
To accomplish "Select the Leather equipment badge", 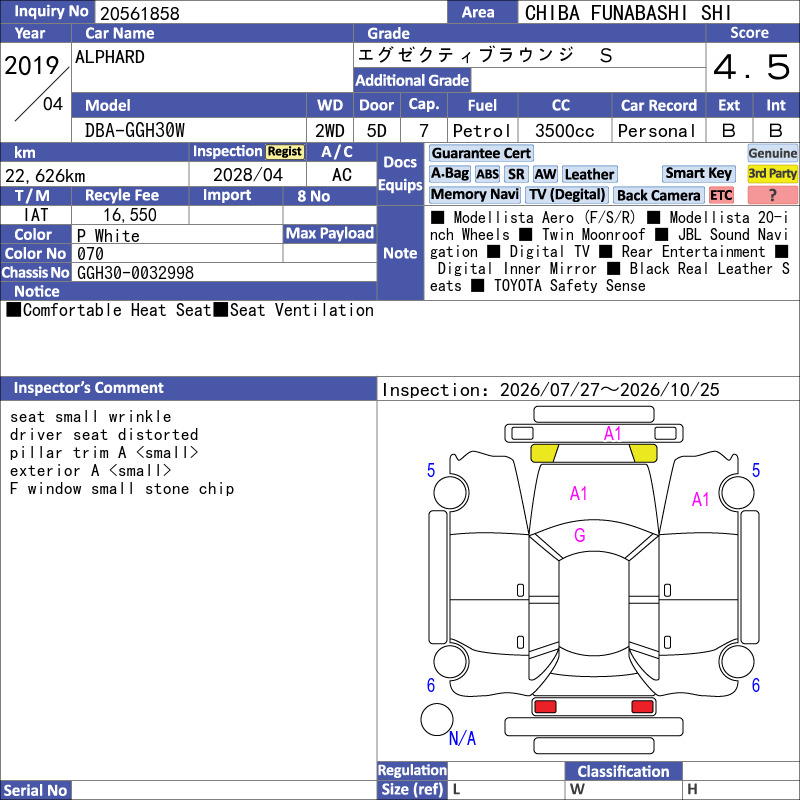I will coord(589,174).
